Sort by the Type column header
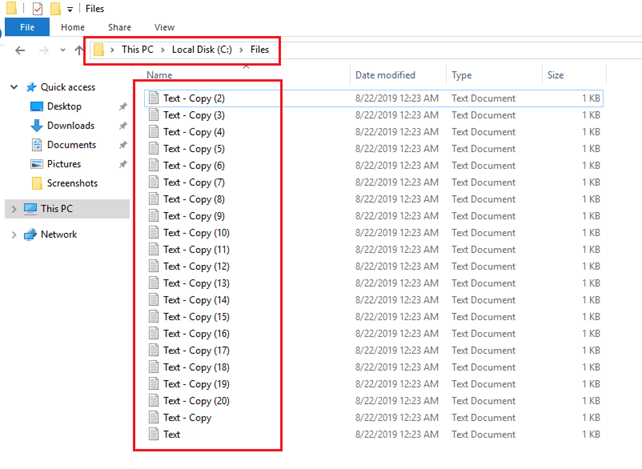This screenshot has width=642, height=469. [x=461, y=75]
